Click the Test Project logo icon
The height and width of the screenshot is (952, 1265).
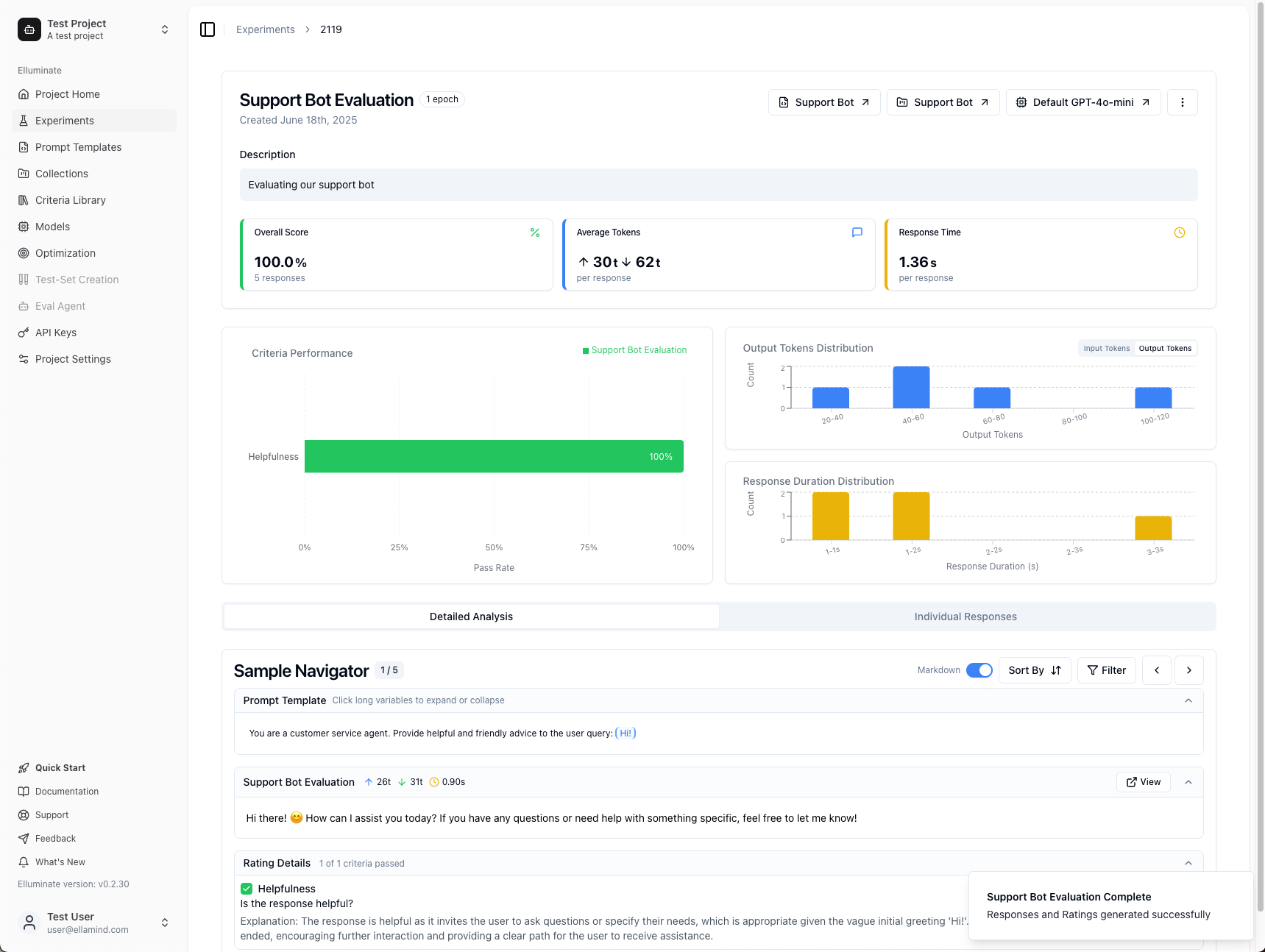point(29,29)
